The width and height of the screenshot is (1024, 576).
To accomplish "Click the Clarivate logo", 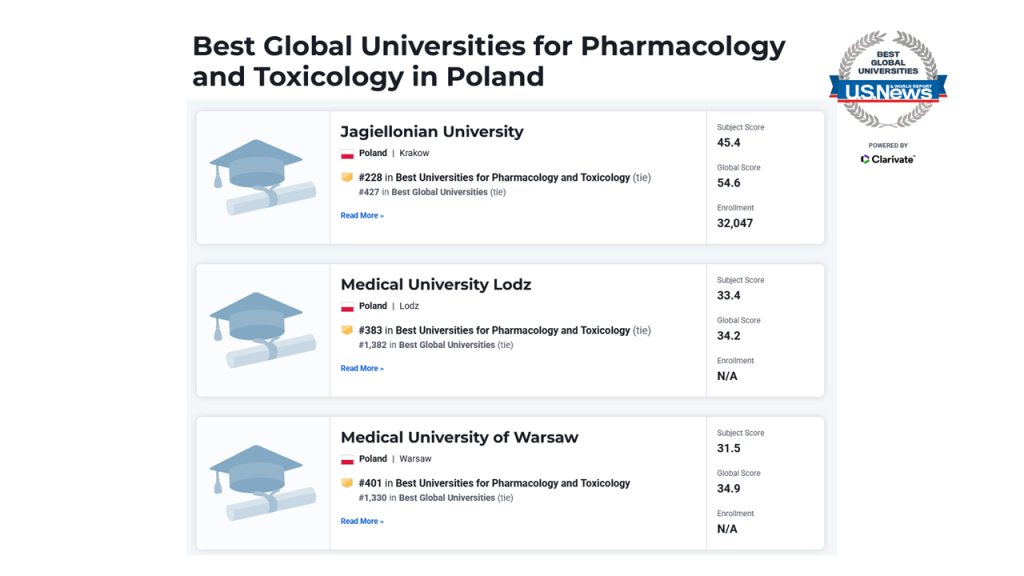I will pos(888,159).
